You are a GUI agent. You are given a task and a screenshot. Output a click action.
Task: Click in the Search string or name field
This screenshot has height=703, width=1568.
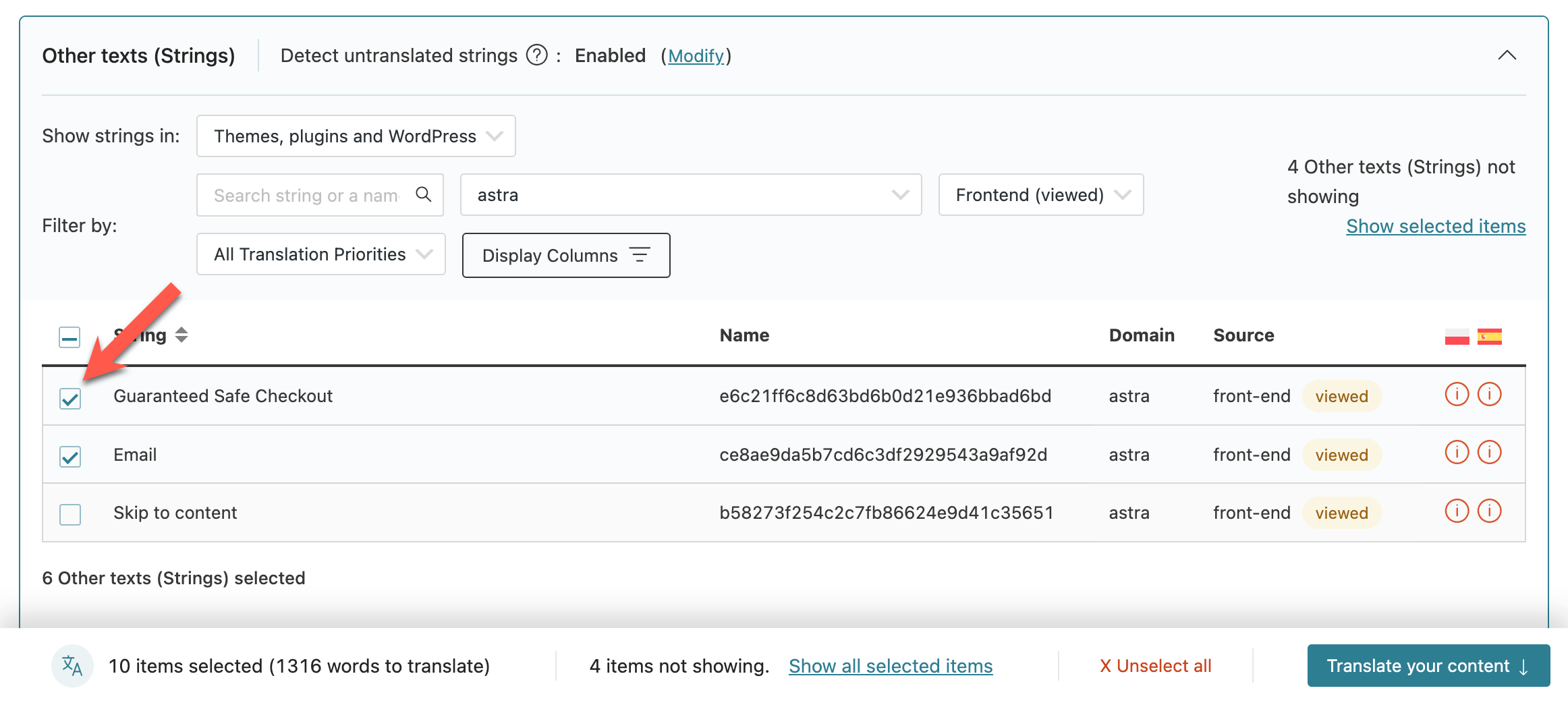[x=307, y=196]
